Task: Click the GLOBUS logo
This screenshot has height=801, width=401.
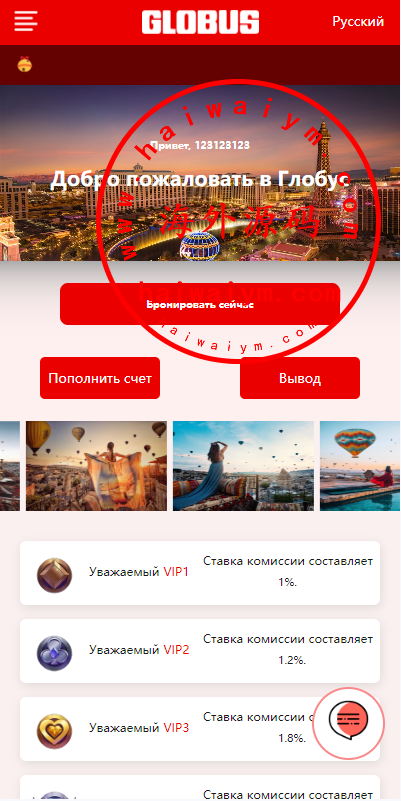Action: pos(200,22)
